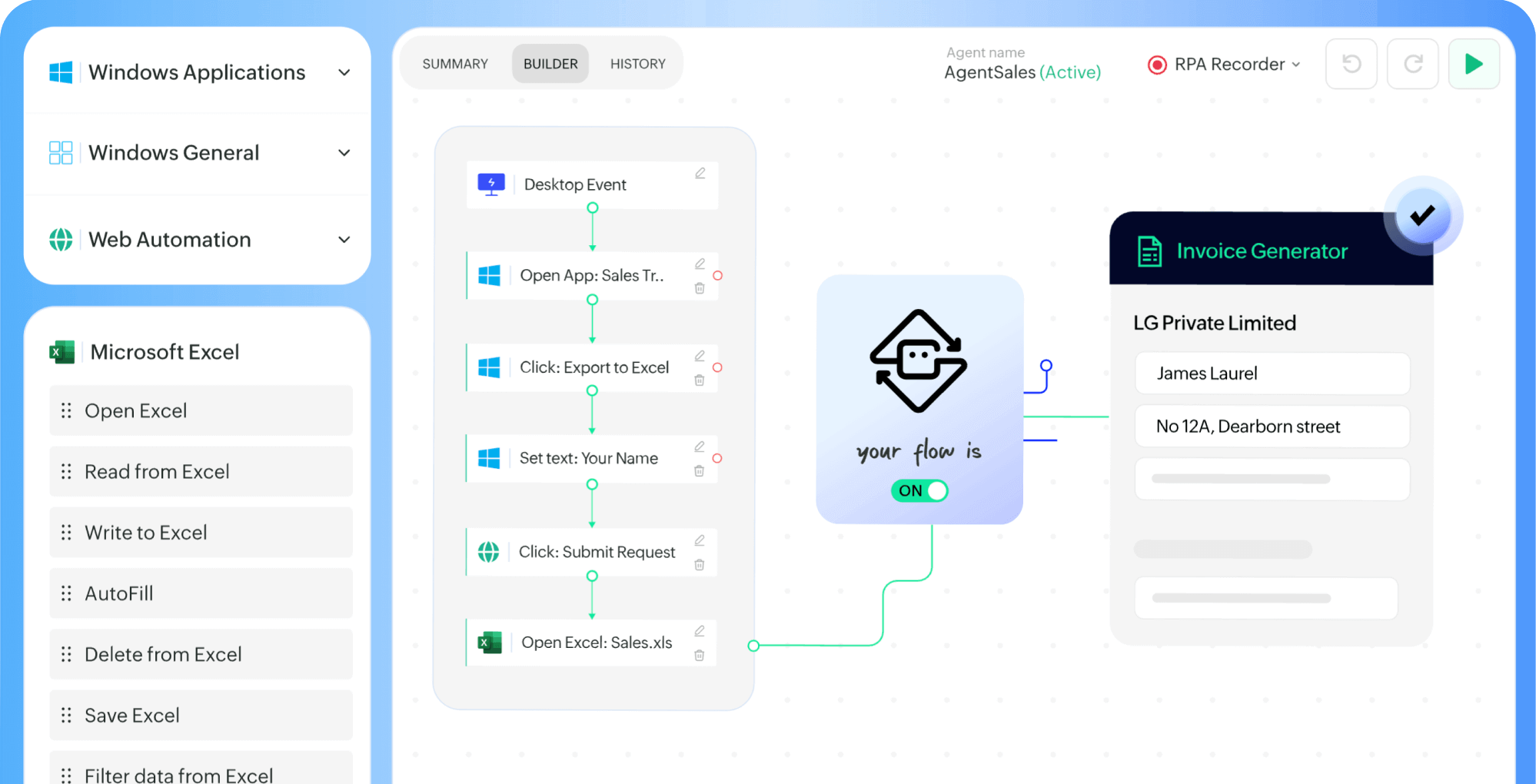1536x784 pixels.
Task: Expand the Windows Applications section
Action: point(344,72)
